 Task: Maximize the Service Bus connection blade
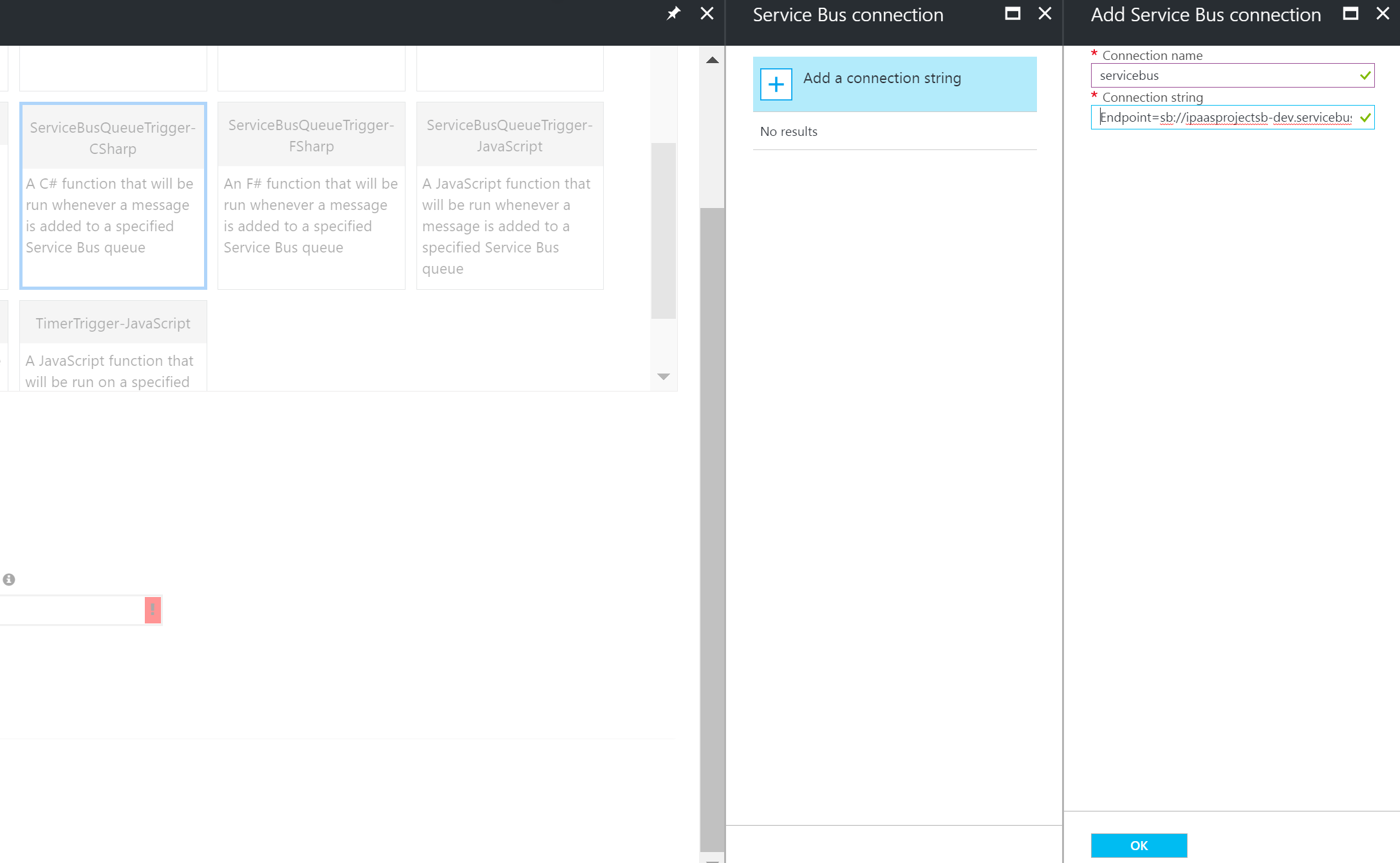pos(1013,14)
